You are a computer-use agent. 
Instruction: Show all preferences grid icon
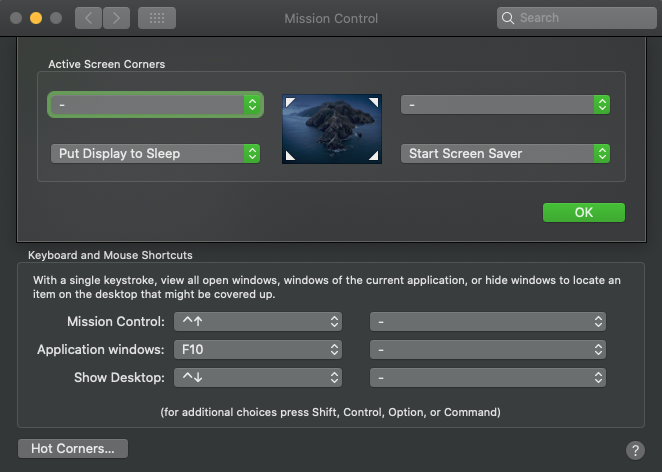click(157, 18)
